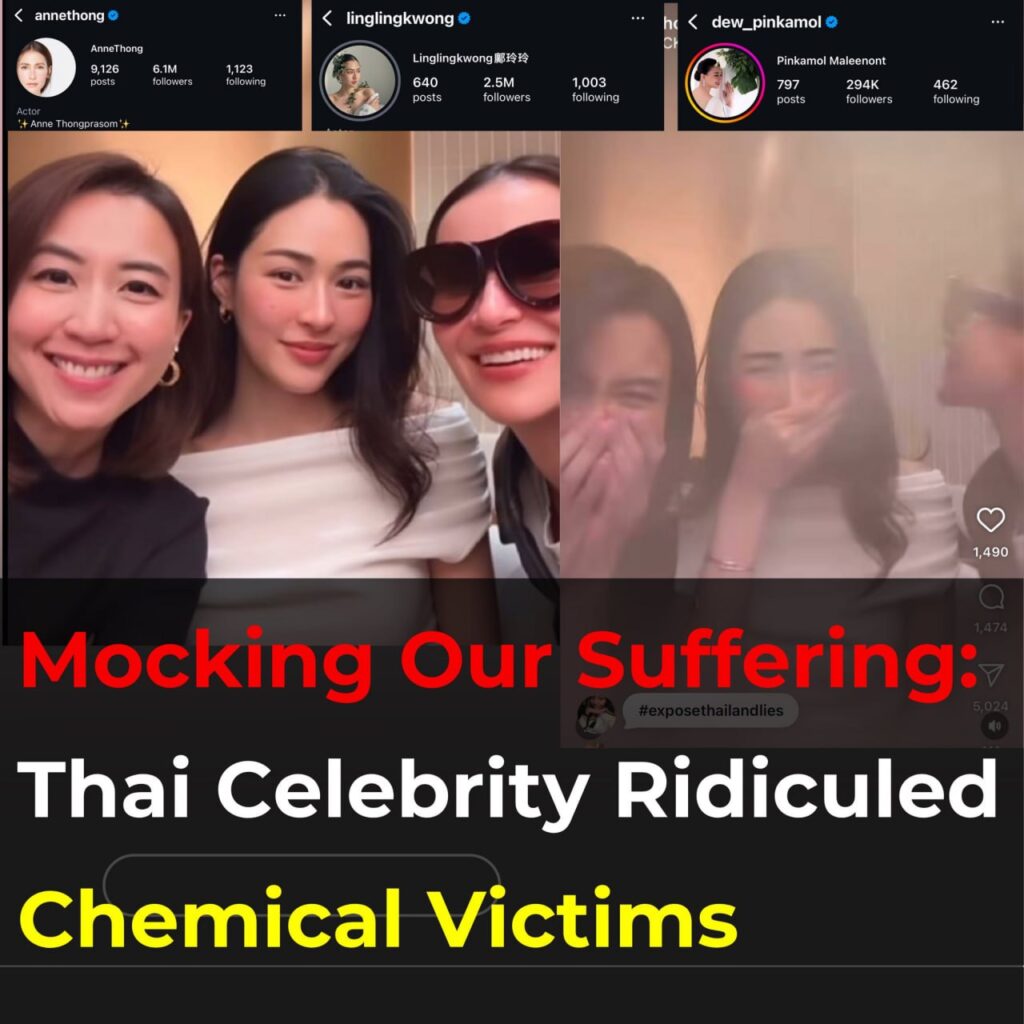View annethong 9,126 posts count
1024x1024 pixels.
click(104, 74)
